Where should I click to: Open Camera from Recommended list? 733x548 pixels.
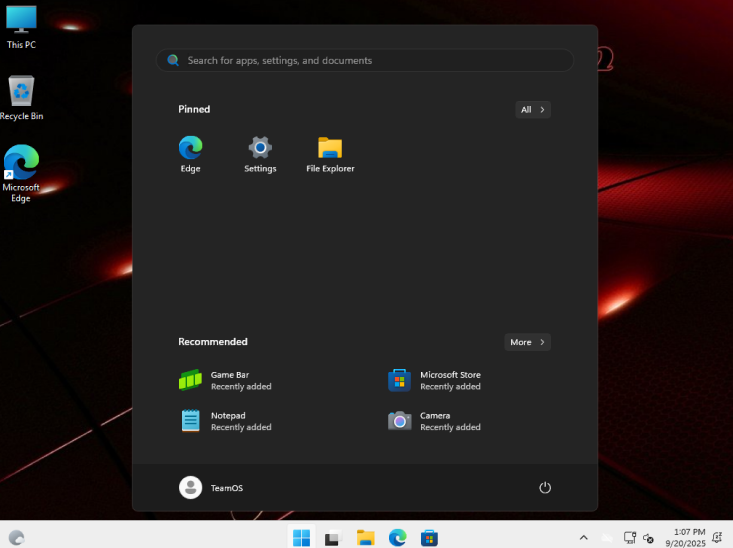click(434, 421)
